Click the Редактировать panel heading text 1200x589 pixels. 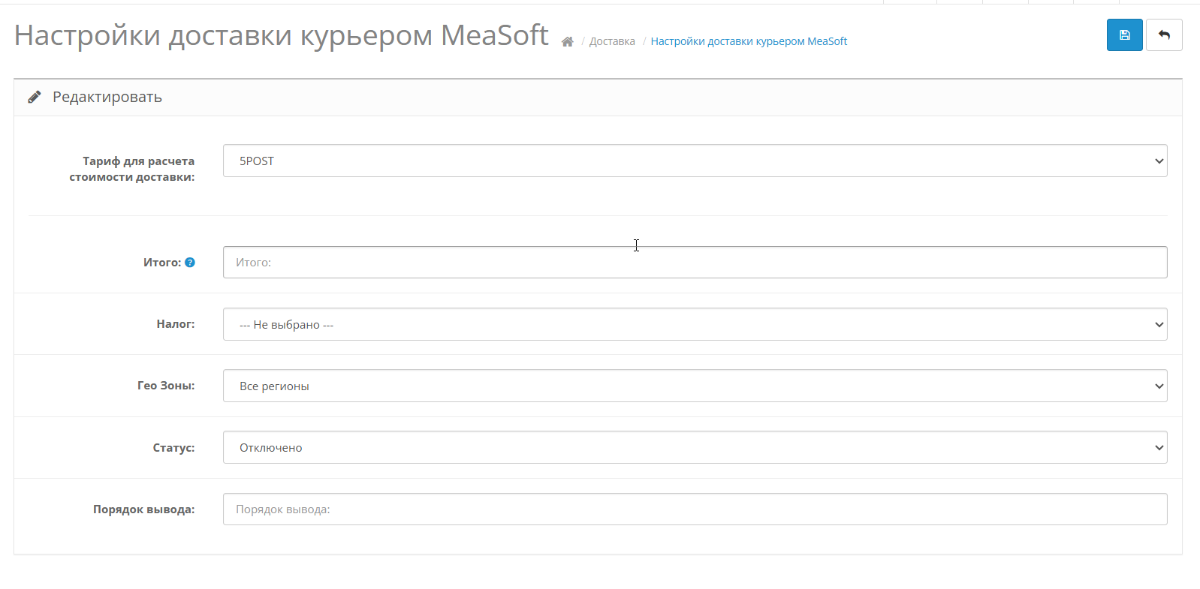[x=107, y=97]
